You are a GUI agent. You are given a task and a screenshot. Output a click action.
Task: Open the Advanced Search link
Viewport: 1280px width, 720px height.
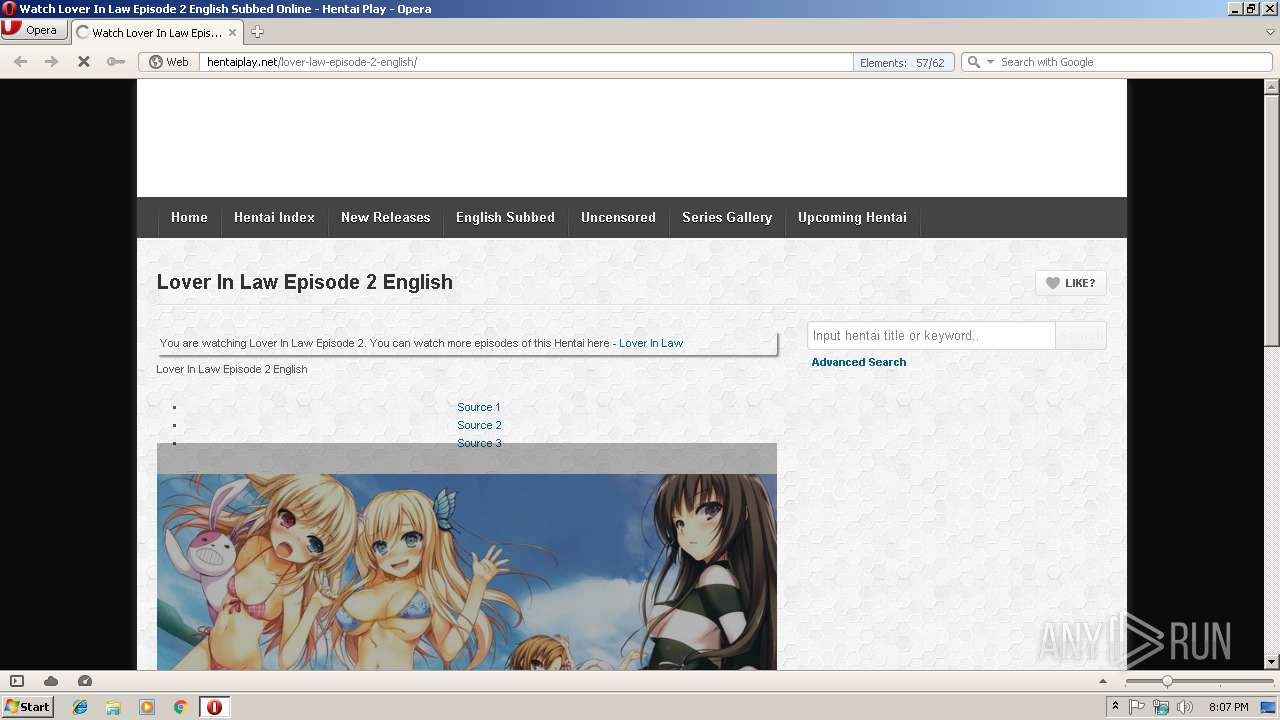point(859,362)
